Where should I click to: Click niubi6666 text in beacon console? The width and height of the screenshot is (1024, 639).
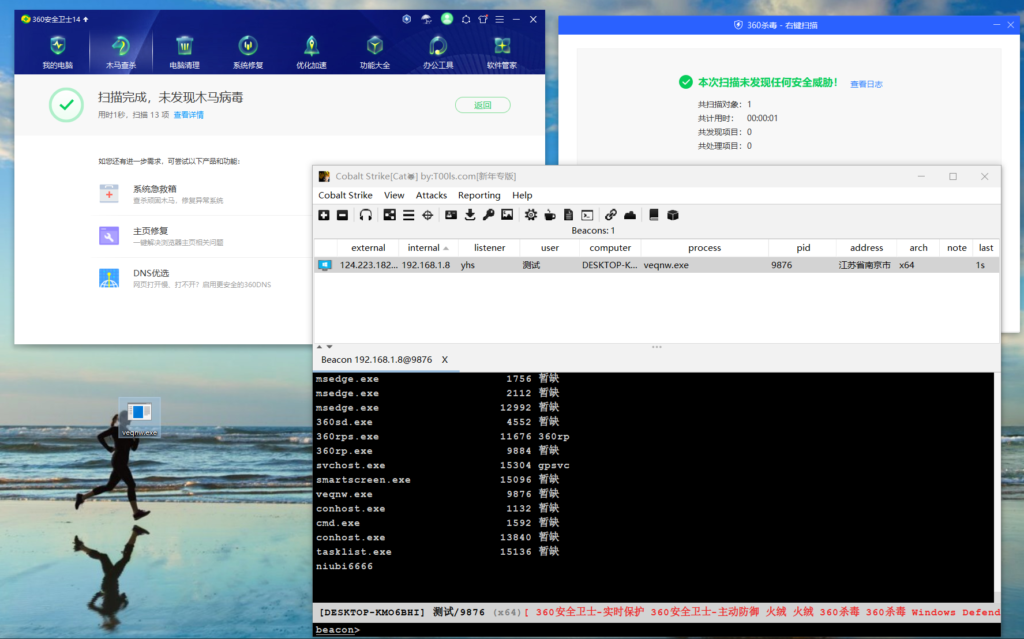pyautogui.click(x=344, y=566)
